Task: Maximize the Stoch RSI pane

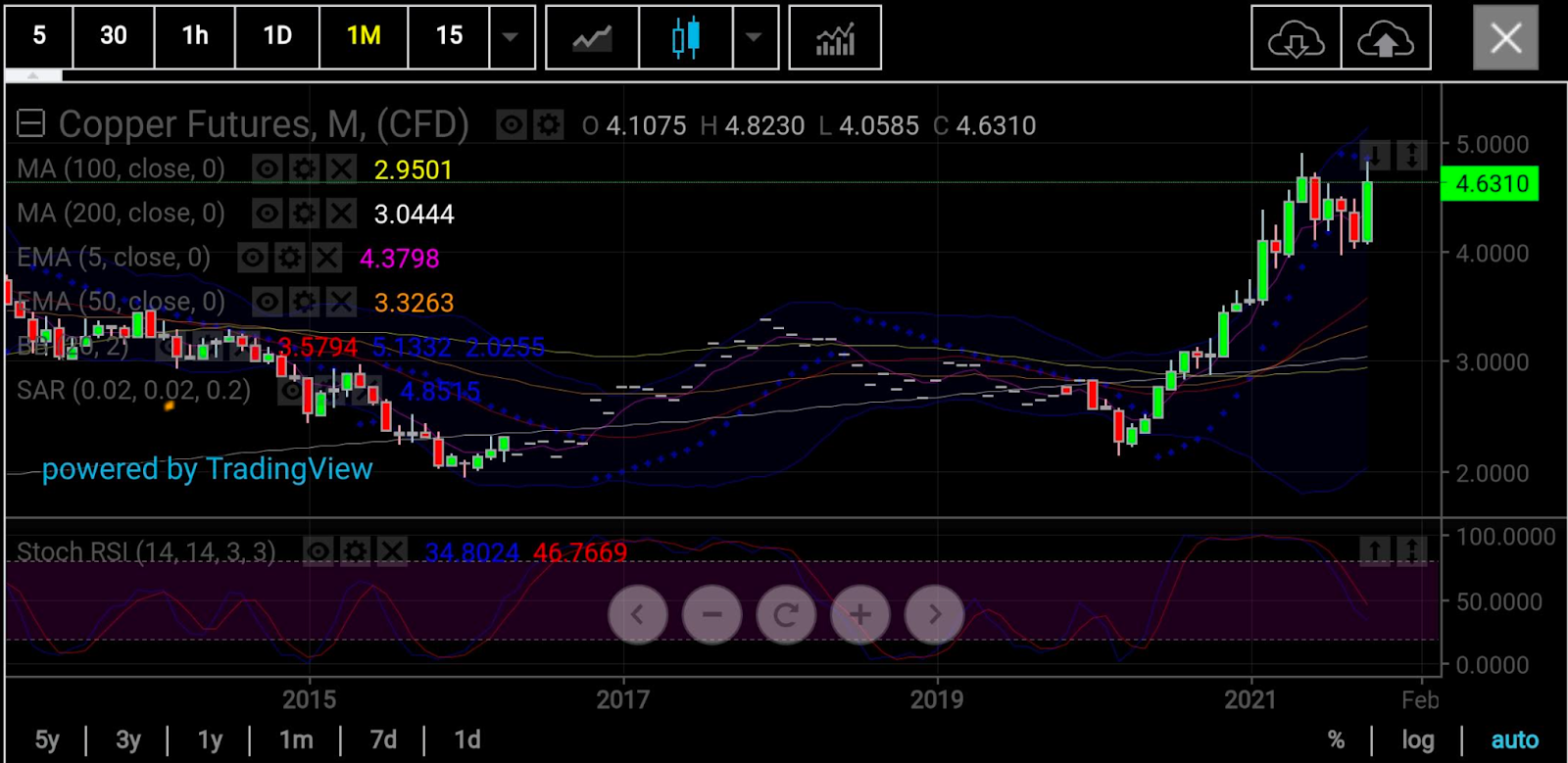Action: 1412,551
